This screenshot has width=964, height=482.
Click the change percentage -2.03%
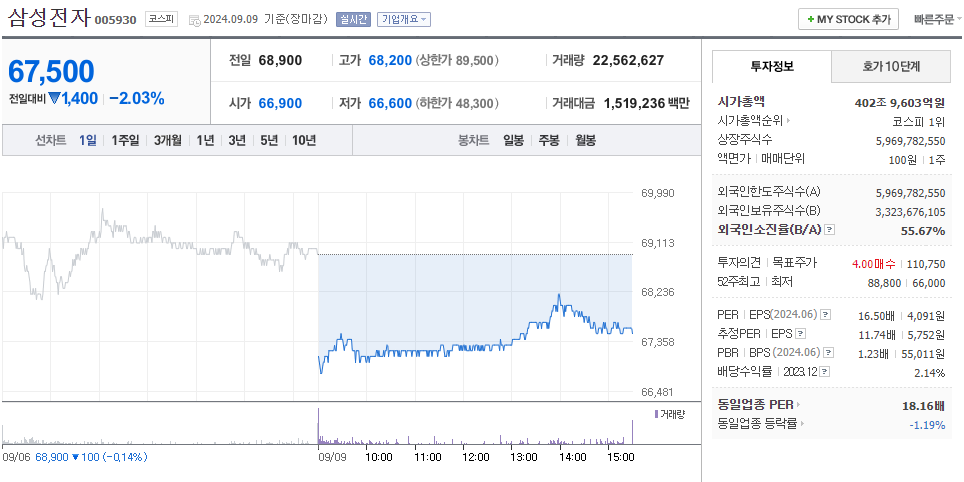pos(136,98)
